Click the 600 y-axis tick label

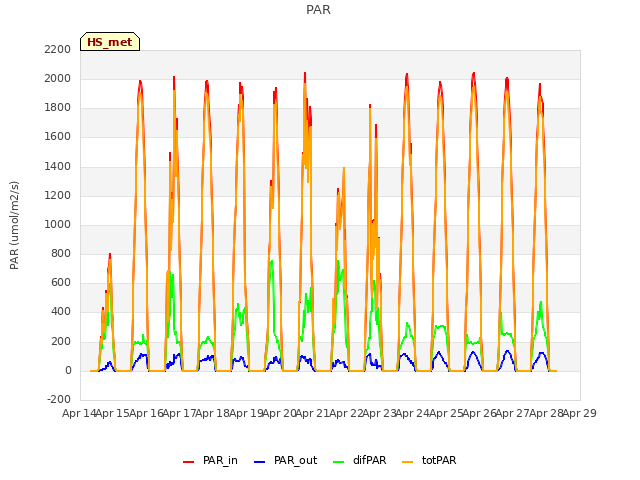click(61, 282)
